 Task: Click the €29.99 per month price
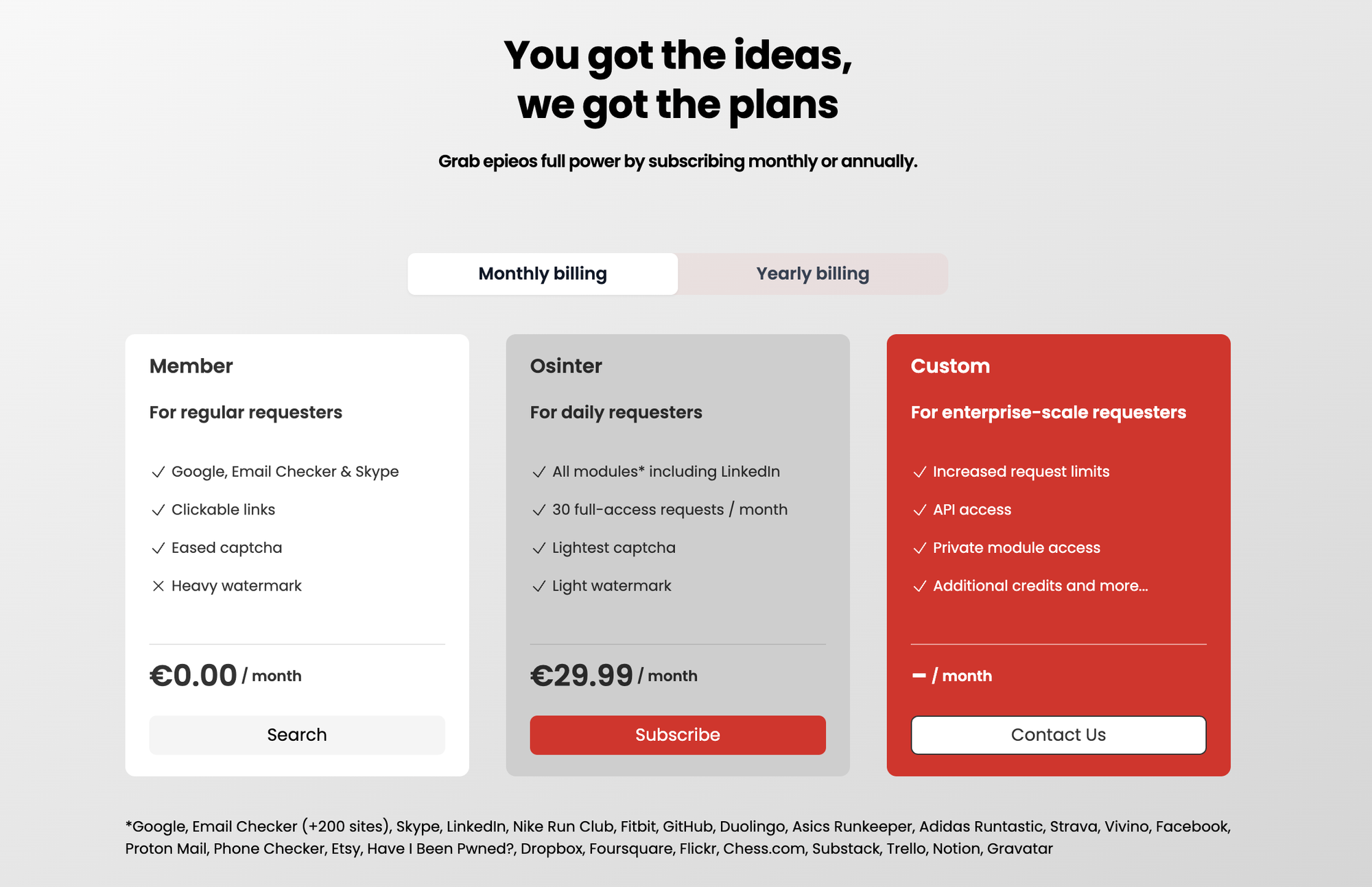(614, 676)
